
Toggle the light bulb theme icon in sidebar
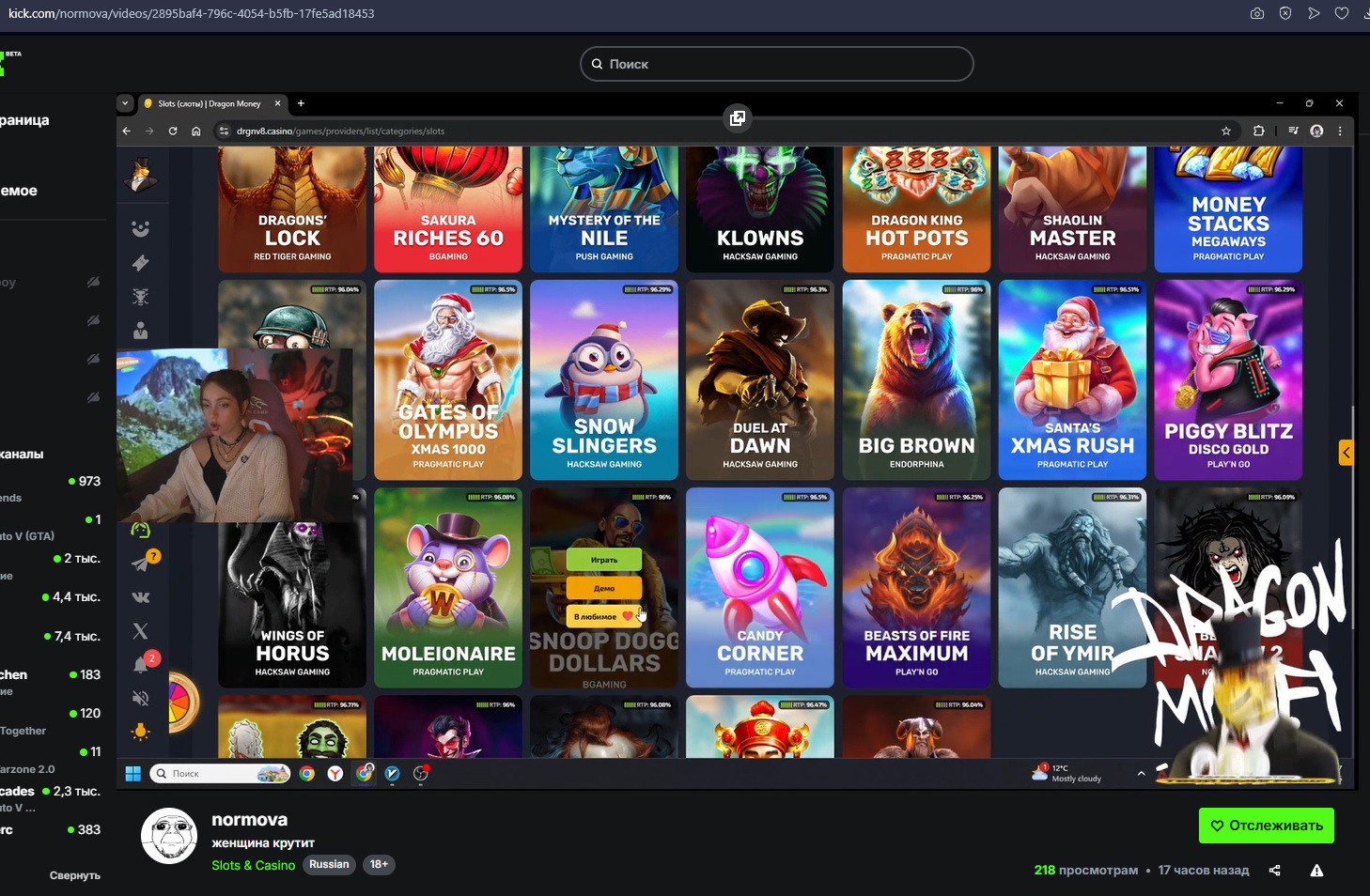(141, 732)
